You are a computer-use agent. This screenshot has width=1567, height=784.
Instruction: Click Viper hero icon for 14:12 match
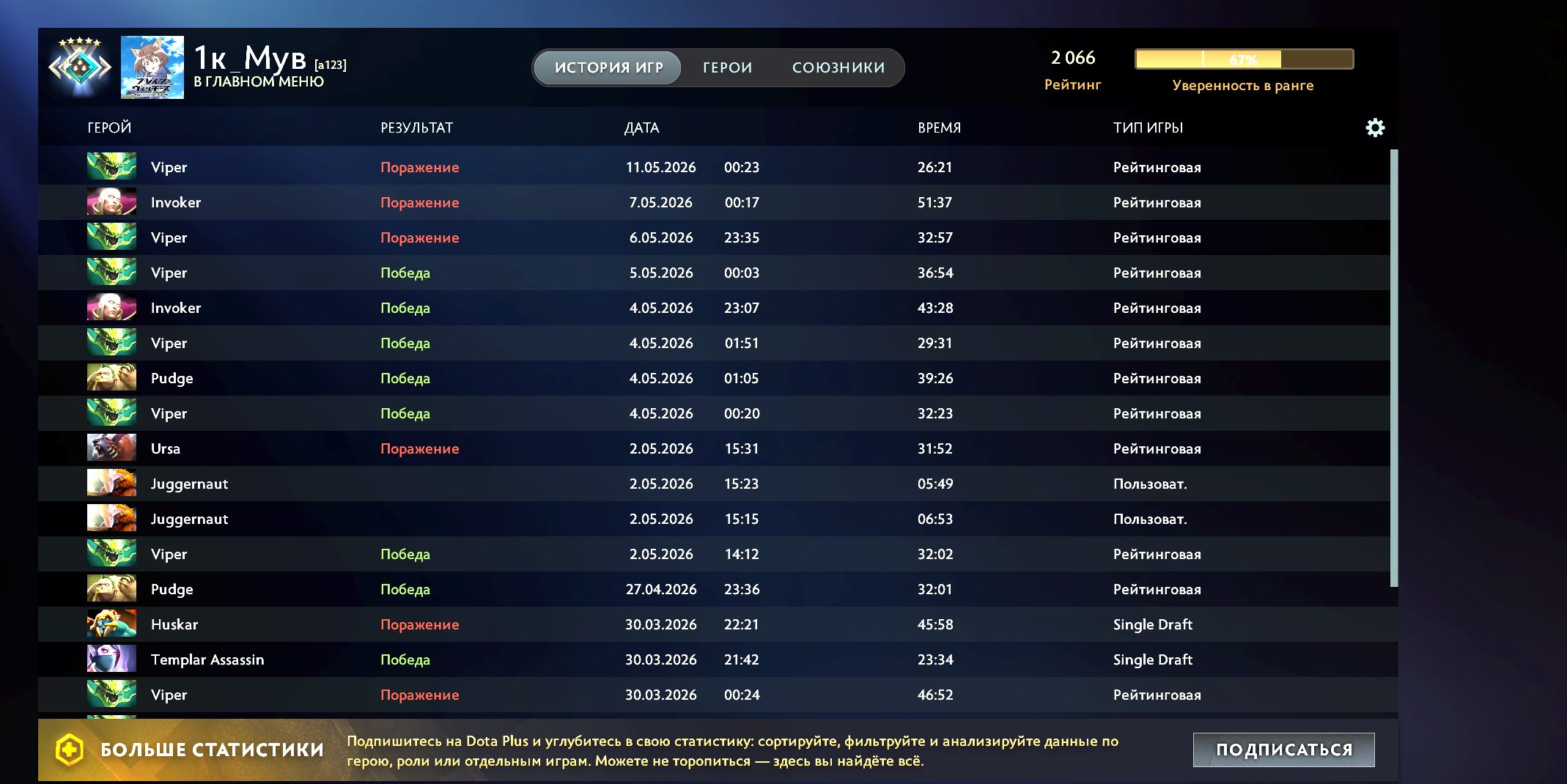tap(111, 554)
